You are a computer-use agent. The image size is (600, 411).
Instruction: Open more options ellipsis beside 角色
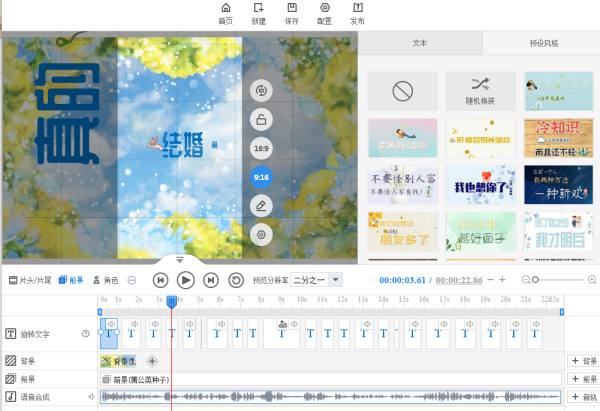point(132,281)
